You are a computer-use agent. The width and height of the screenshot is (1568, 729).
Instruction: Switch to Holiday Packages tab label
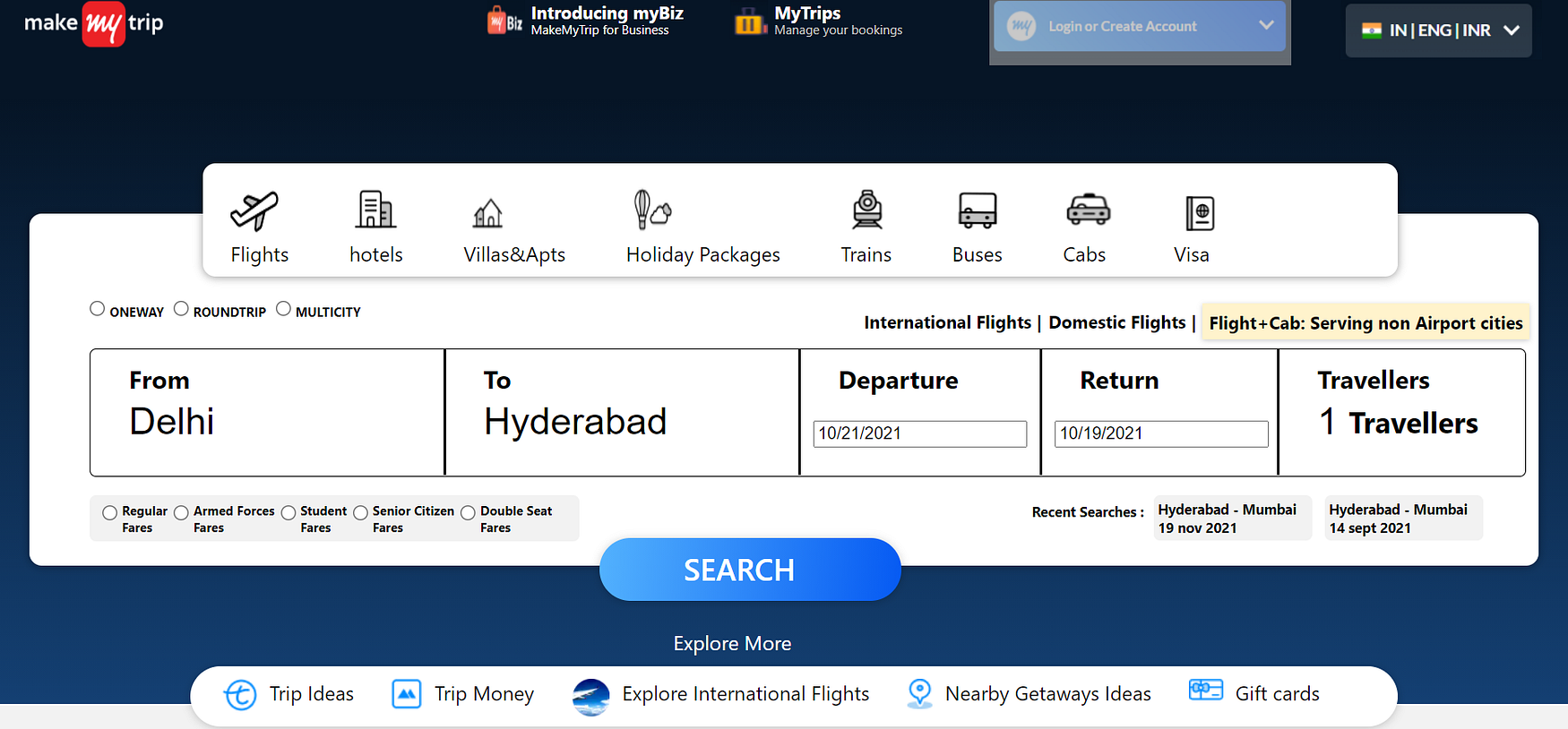click(x=703, y=255)
